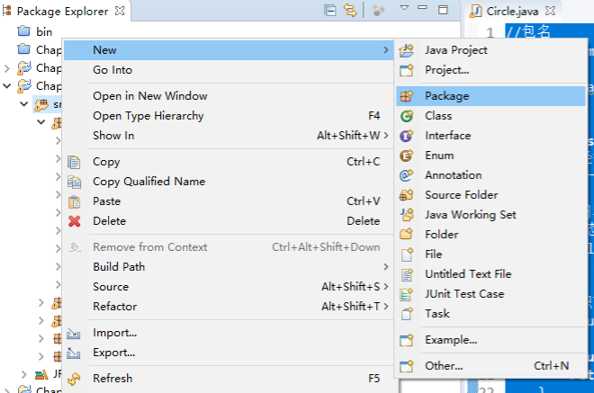
Task: Expand the Source submenu arrow
Action: point(386,287)
